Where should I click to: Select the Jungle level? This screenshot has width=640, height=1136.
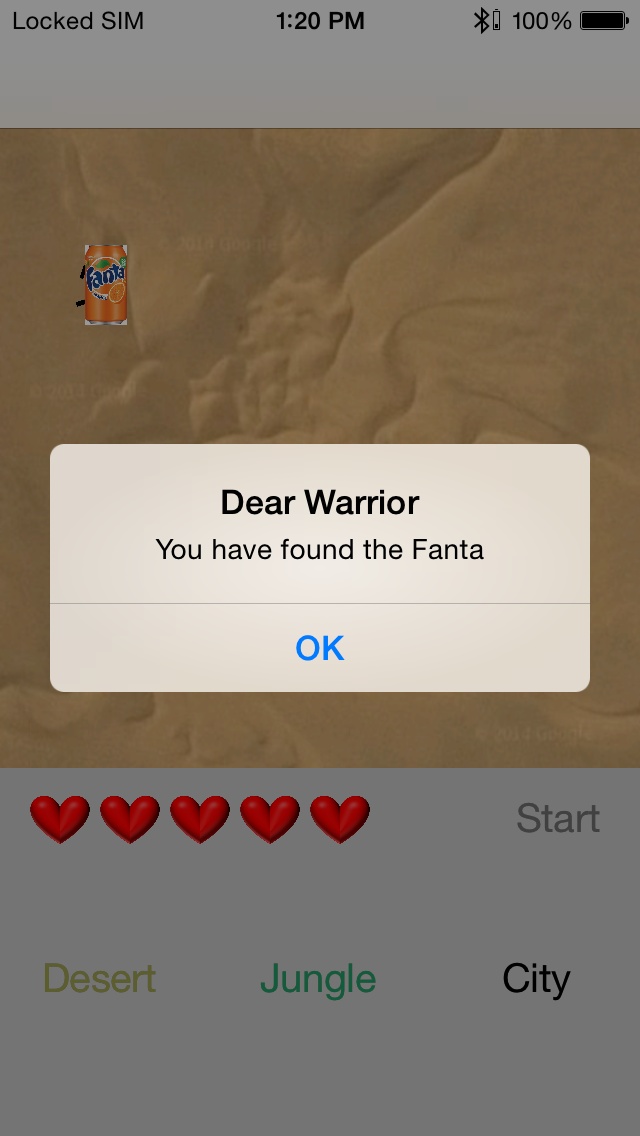[x=318, y=979]
